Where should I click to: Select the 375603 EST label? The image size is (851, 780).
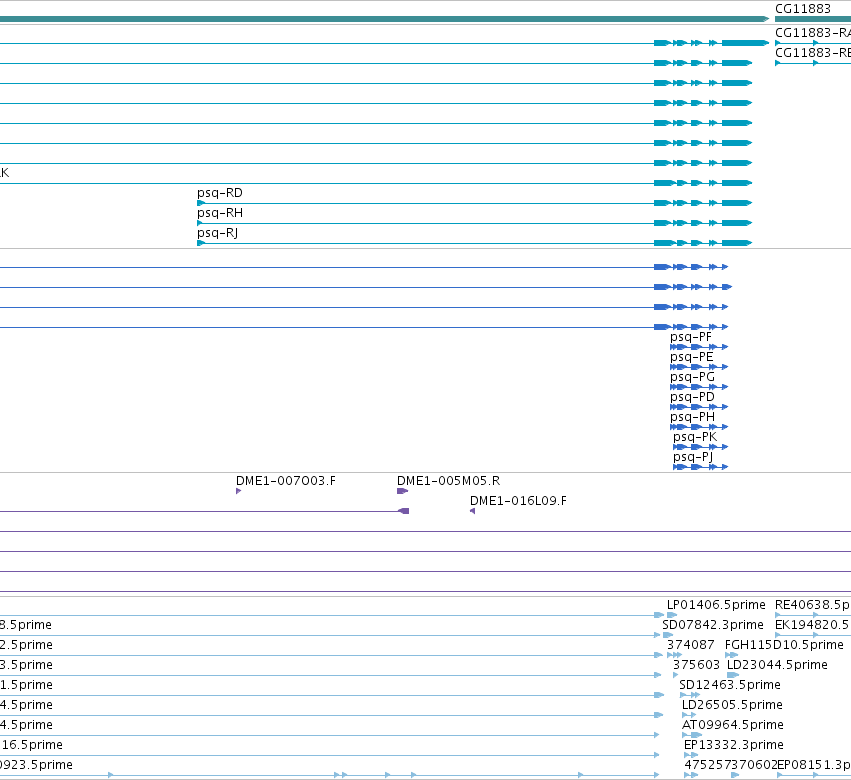click(x=696, y=665)
